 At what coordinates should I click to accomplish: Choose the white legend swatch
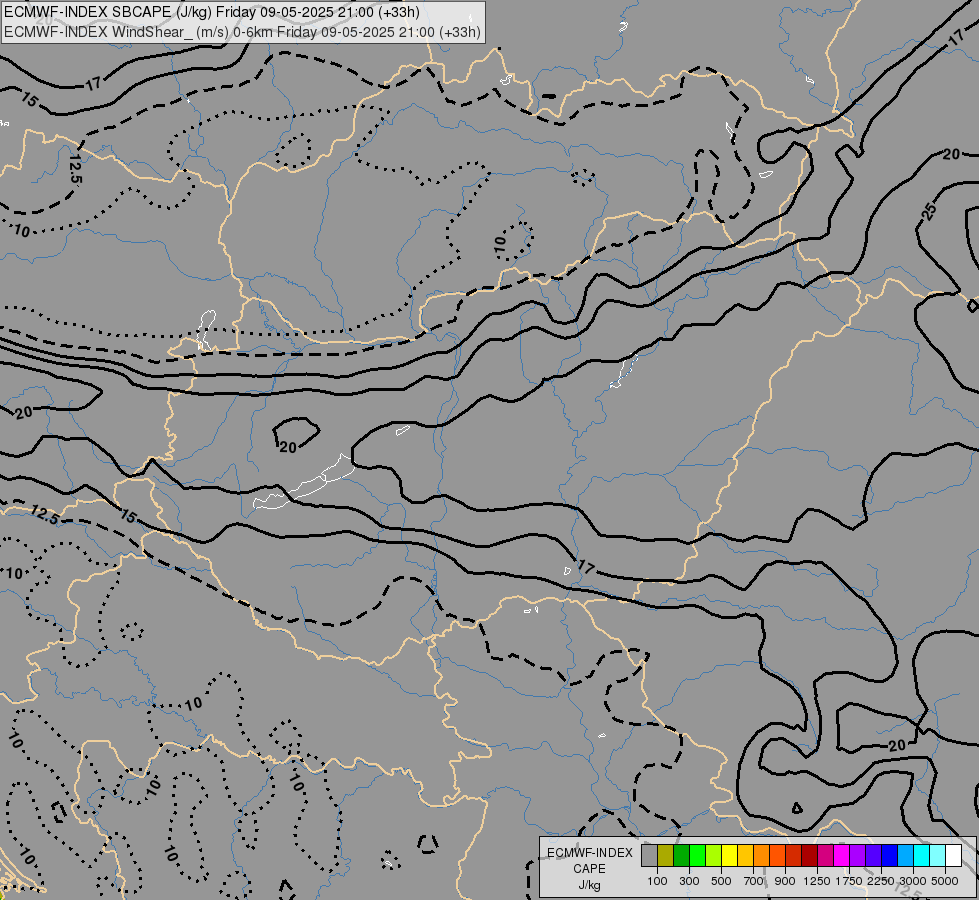[x=954, y=856]
